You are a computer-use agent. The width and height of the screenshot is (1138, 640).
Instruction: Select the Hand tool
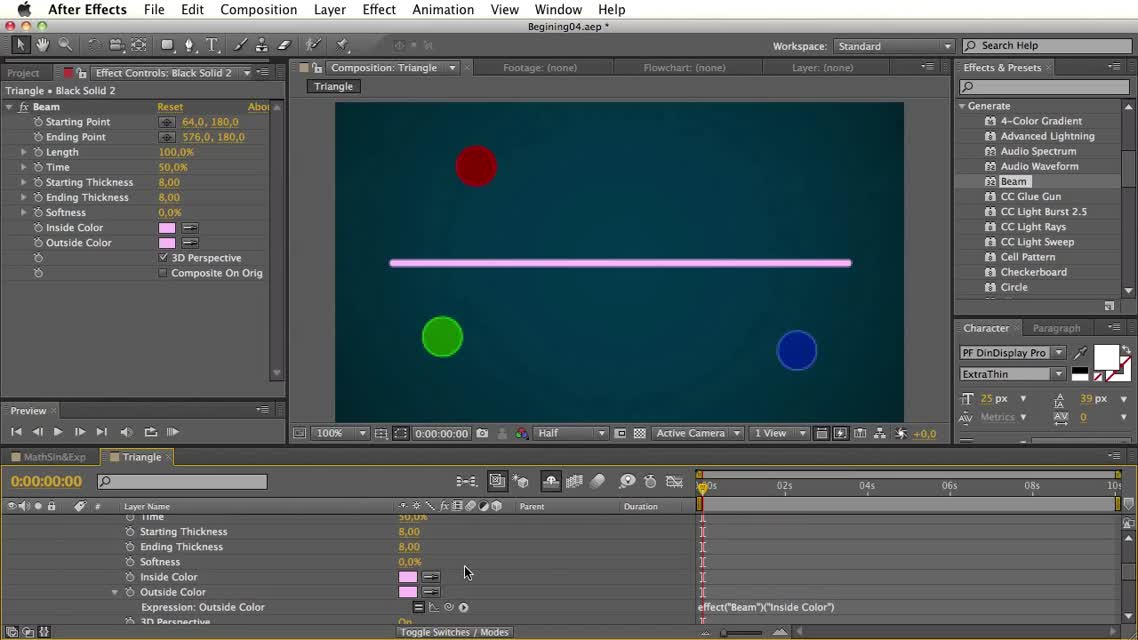pos(43,45)
